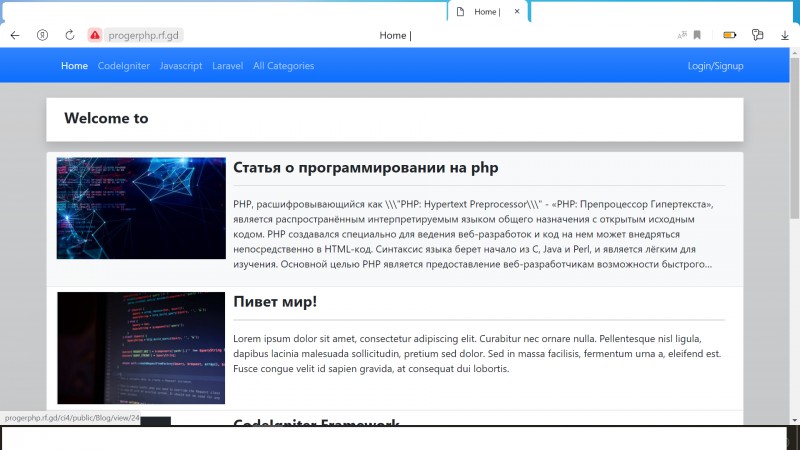Open the Laravel category link

pyautogui.click(x=228, y=66)
